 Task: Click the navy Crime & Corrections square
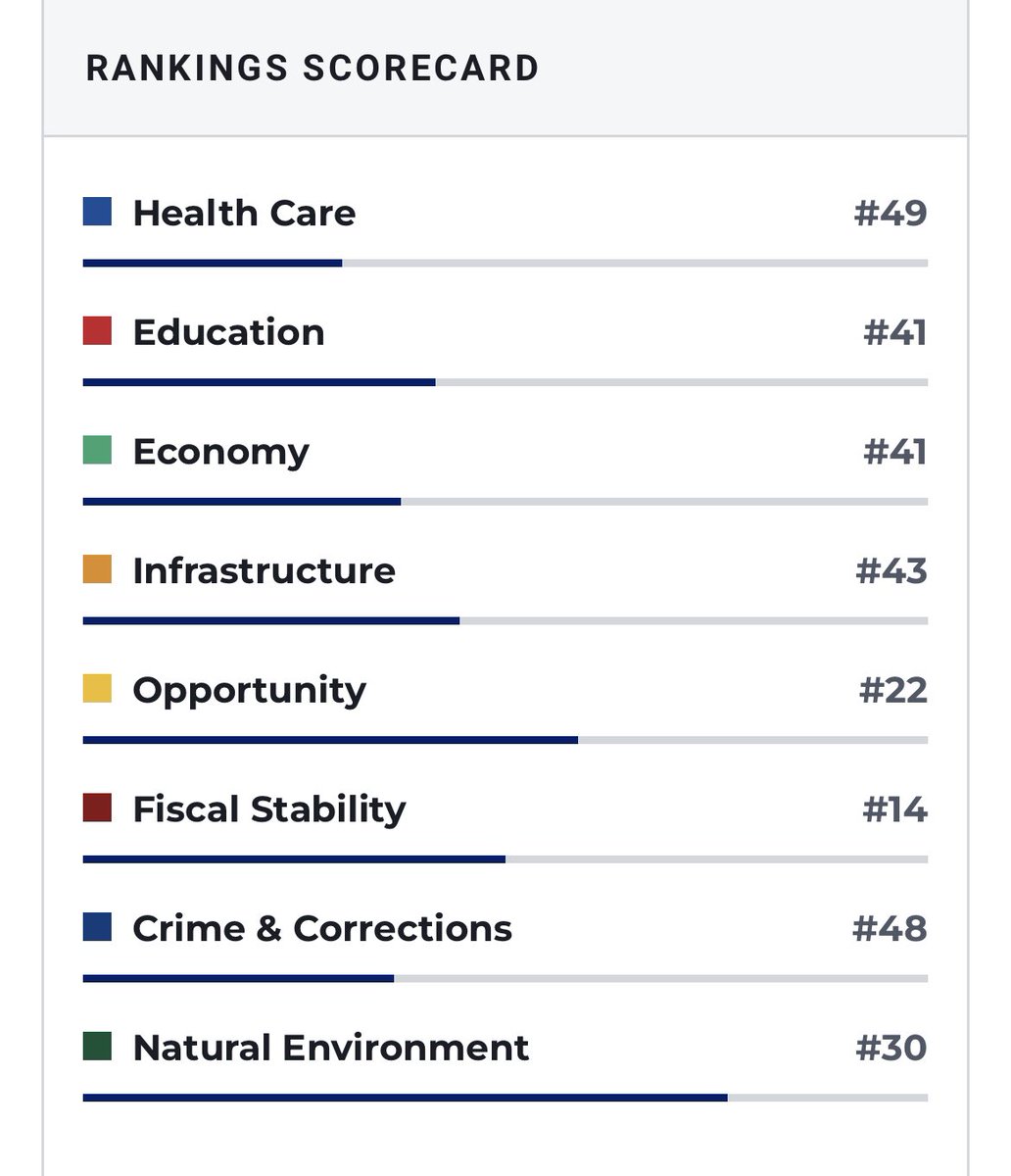click(97, 927)
